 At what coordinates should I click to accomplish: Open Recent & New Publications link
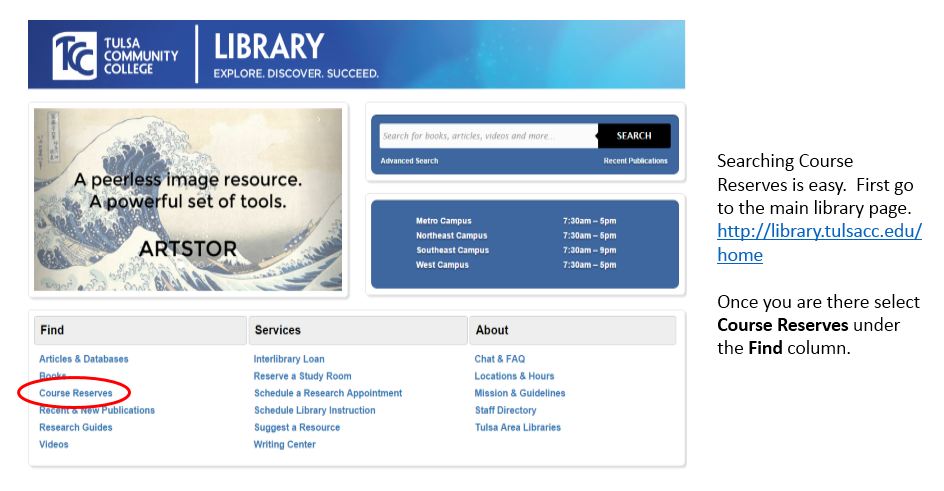click(97, 410)
